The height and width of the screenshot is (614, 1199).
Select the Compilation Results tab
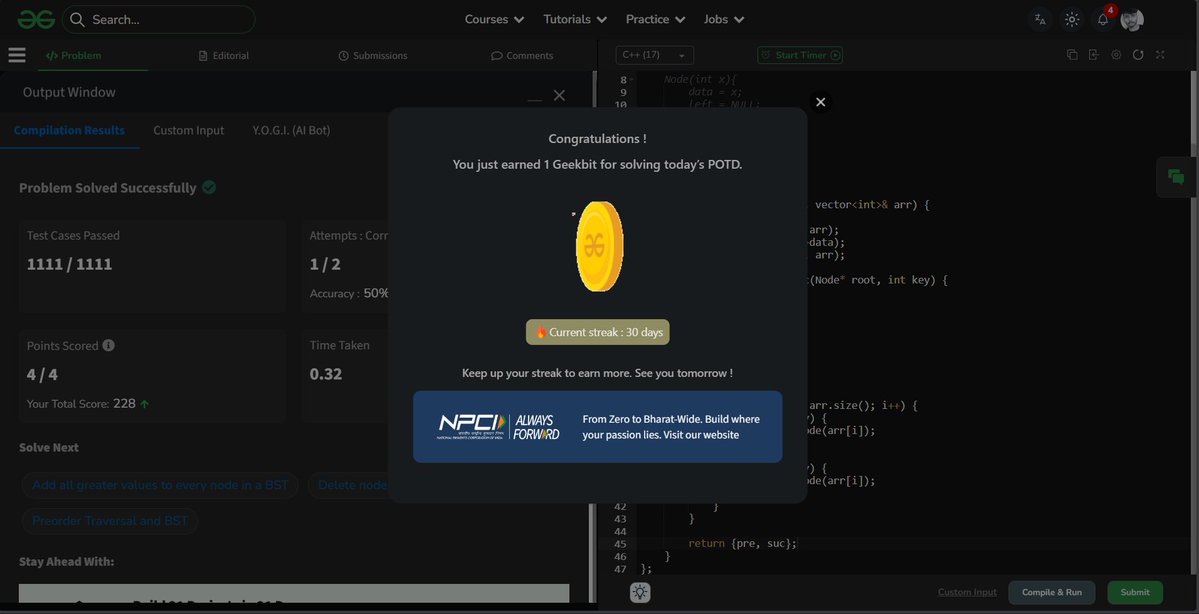69,130
